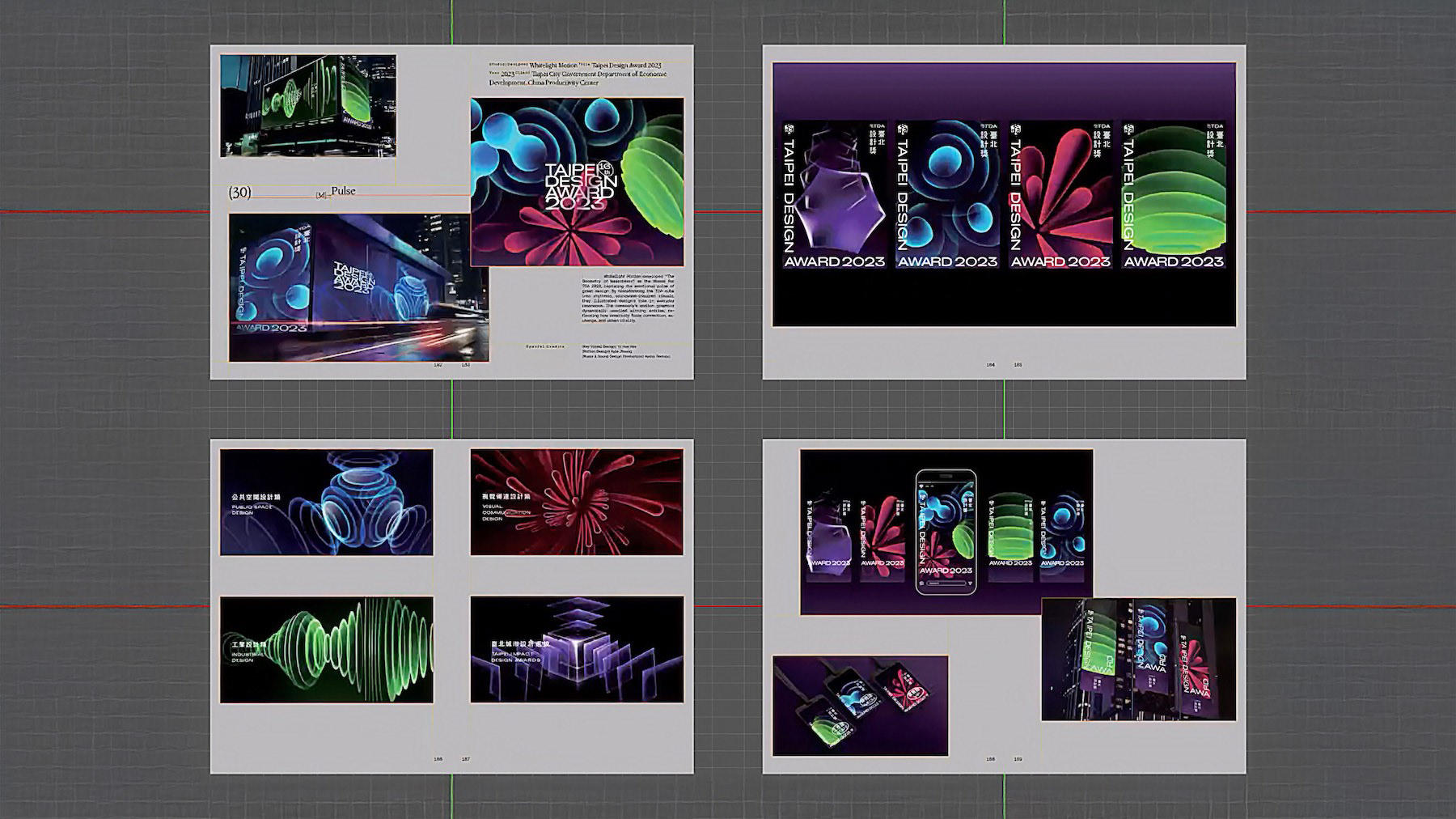Select the Public Space Design blue still
The width and height of the screenshot is (1456, 819).
pos(327,503)
